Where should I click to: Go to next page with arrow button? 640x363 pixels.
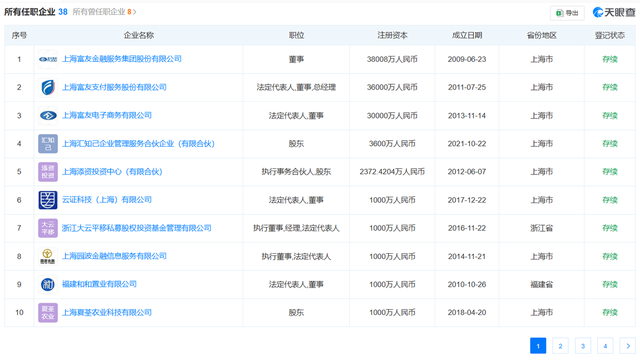point(628,346)
